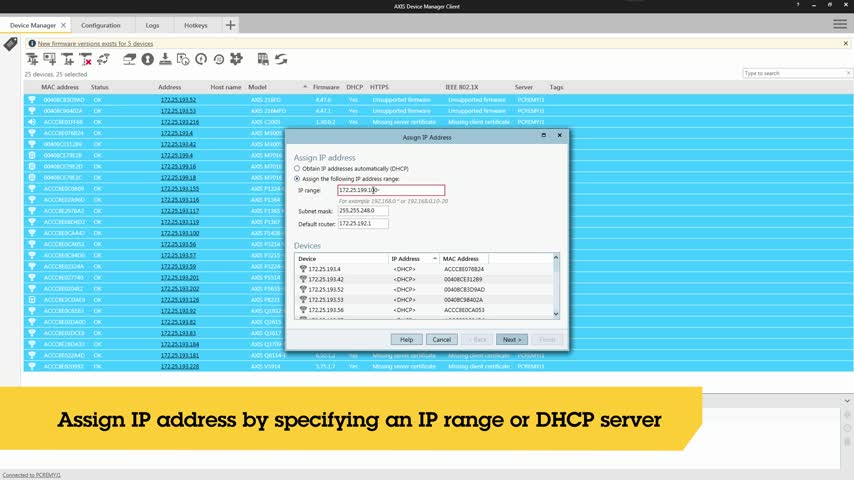Click the restore circular icon next to restart

click(219, 59)
